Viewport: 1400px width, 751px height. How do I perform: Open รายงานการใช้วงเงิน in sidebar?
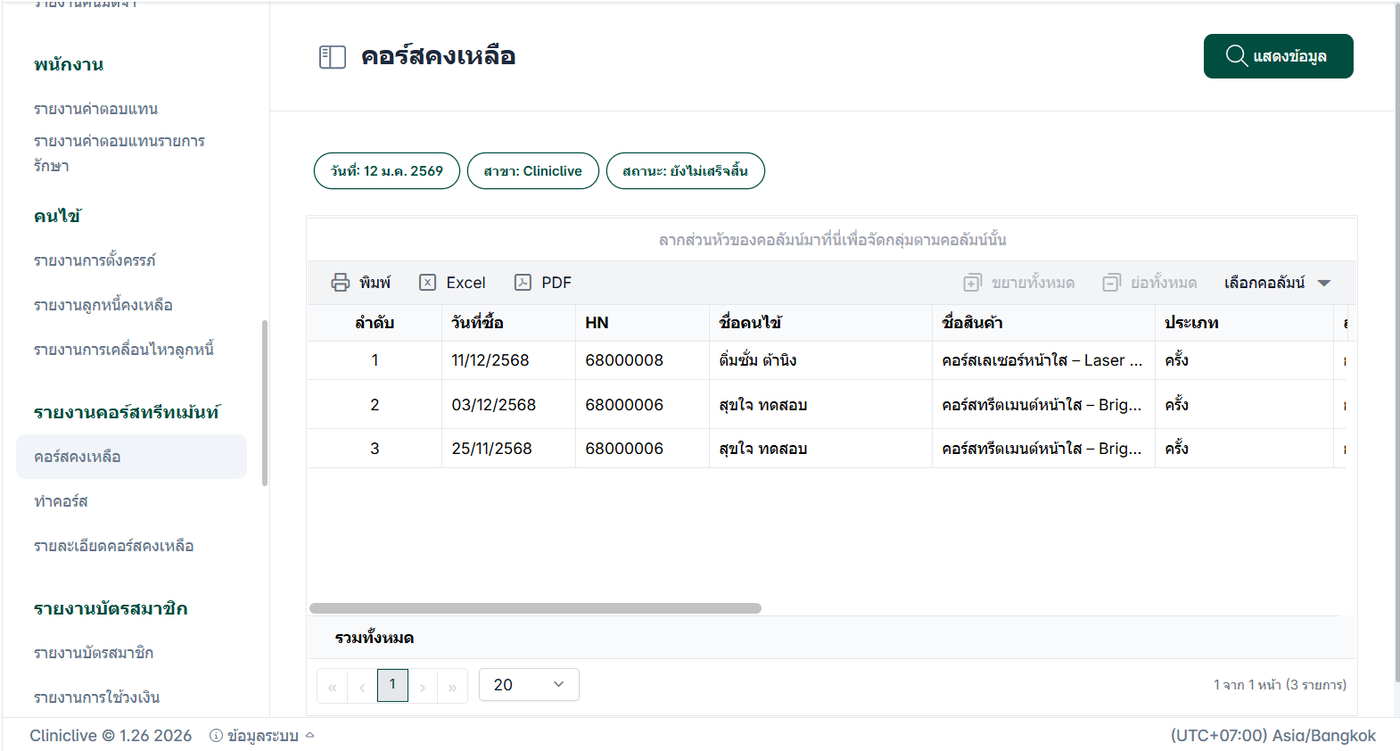click(x=97, y=697)
